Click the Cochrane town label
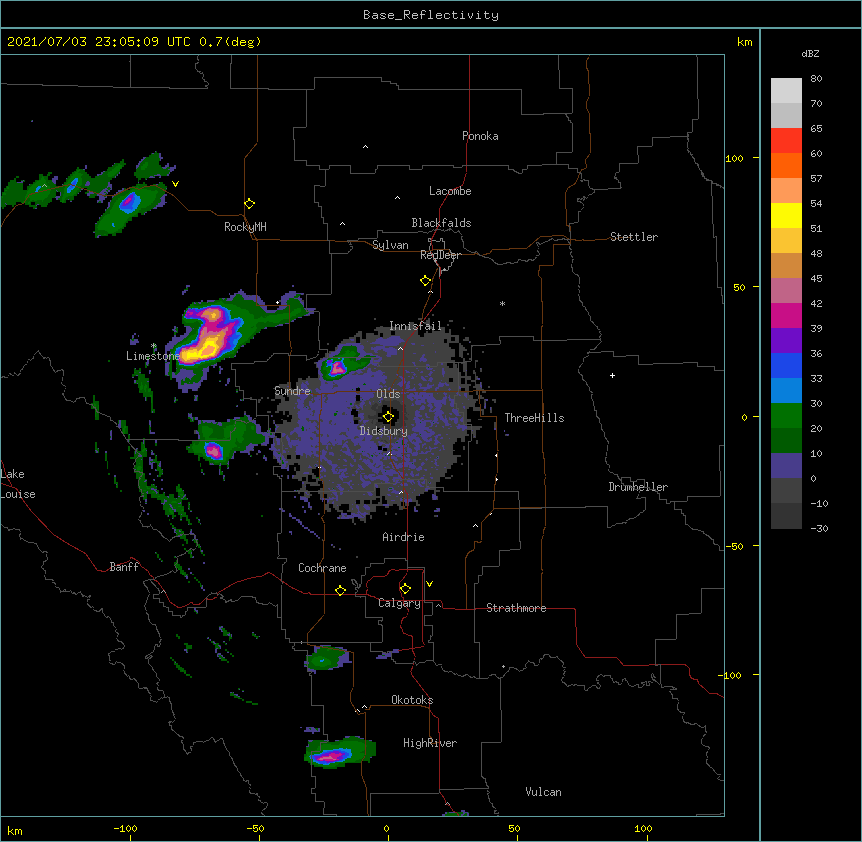This screenshot has height=842, width=862. 322,568
